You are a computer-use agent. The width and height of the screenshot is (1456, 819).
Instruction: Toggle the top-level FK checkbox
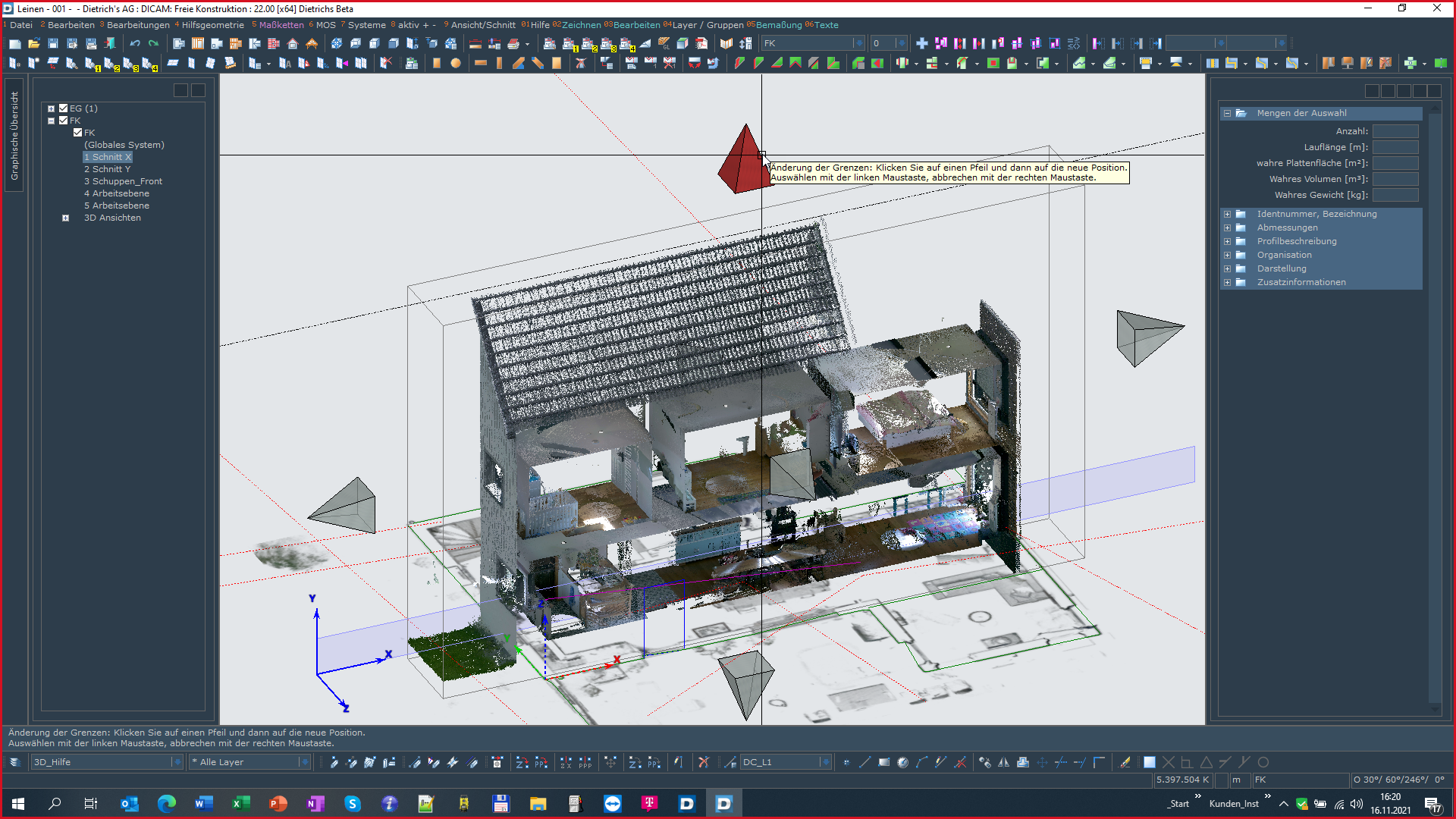tap(64, 121)
